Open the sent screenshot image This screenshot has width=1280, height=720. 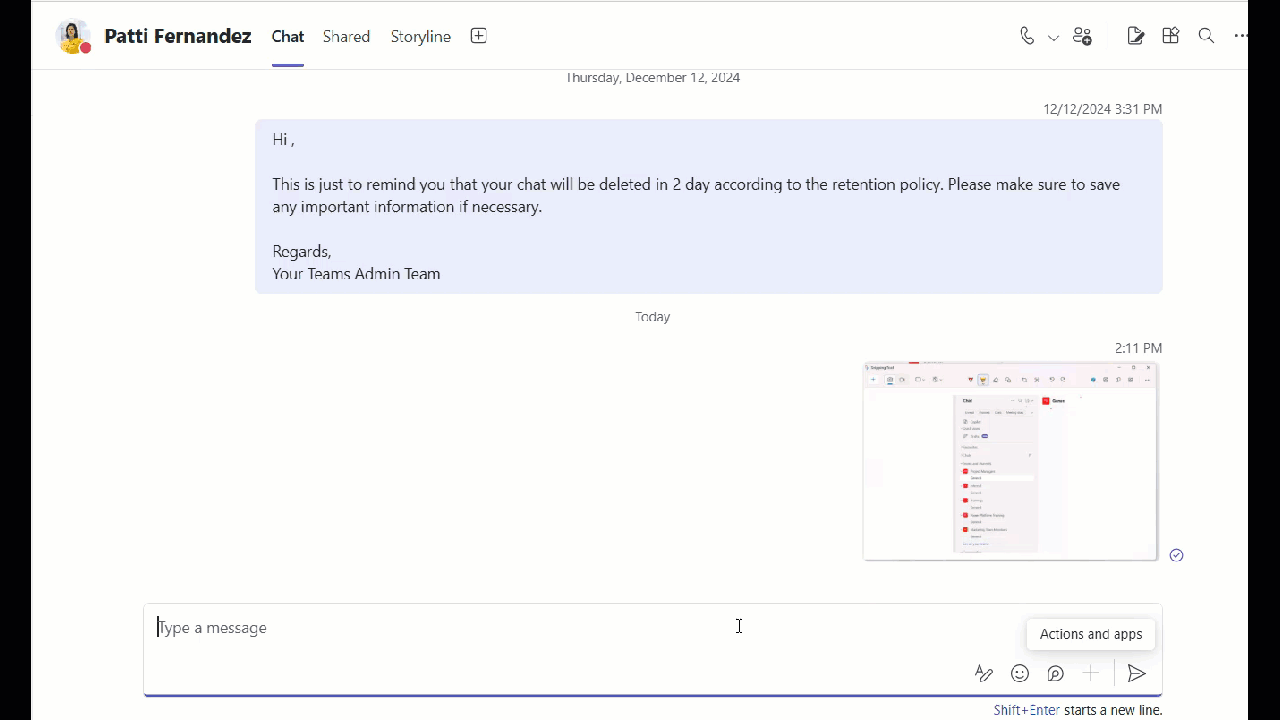pos(1010,460)
